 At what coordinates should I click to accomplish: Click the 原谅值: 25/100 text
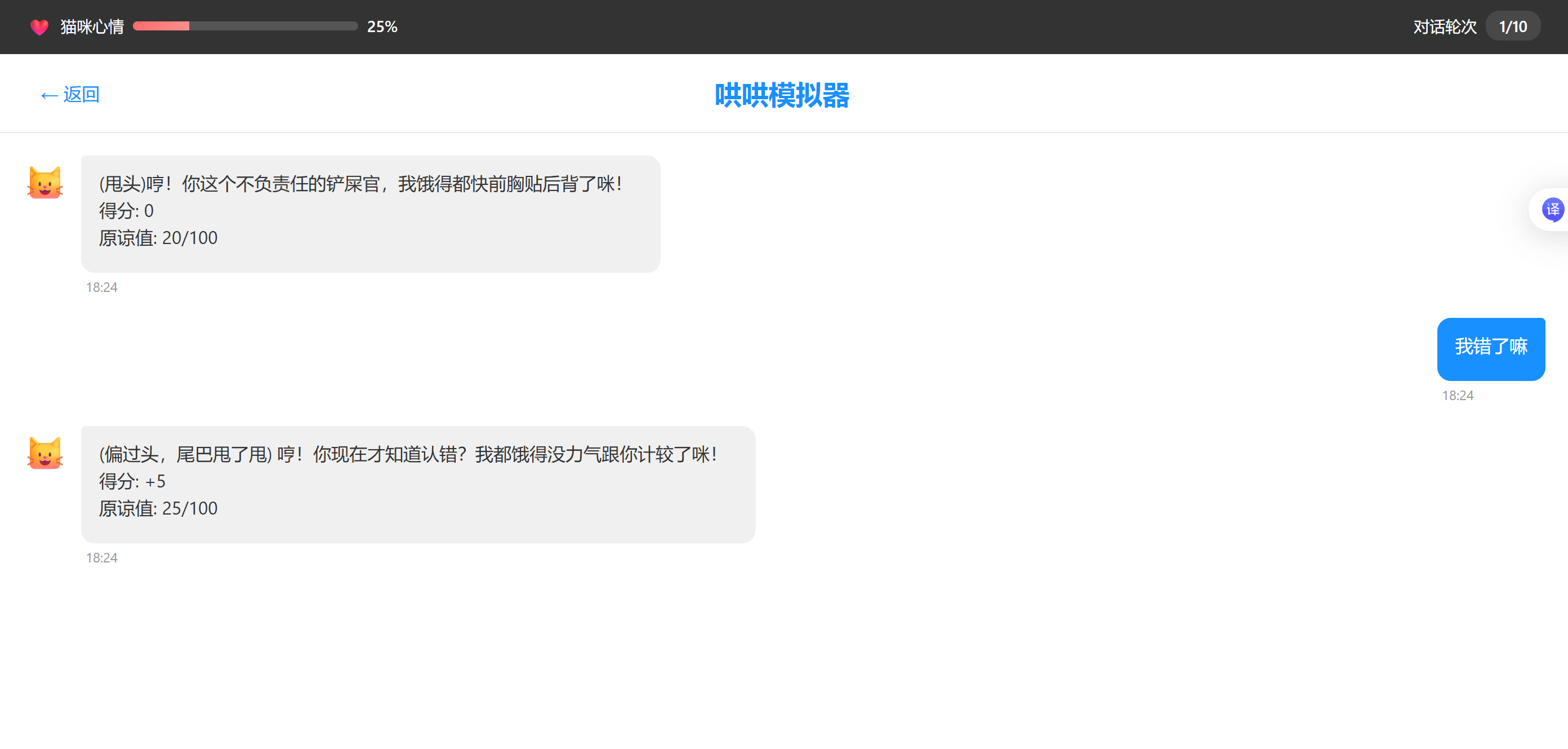[x=158, y=508]
